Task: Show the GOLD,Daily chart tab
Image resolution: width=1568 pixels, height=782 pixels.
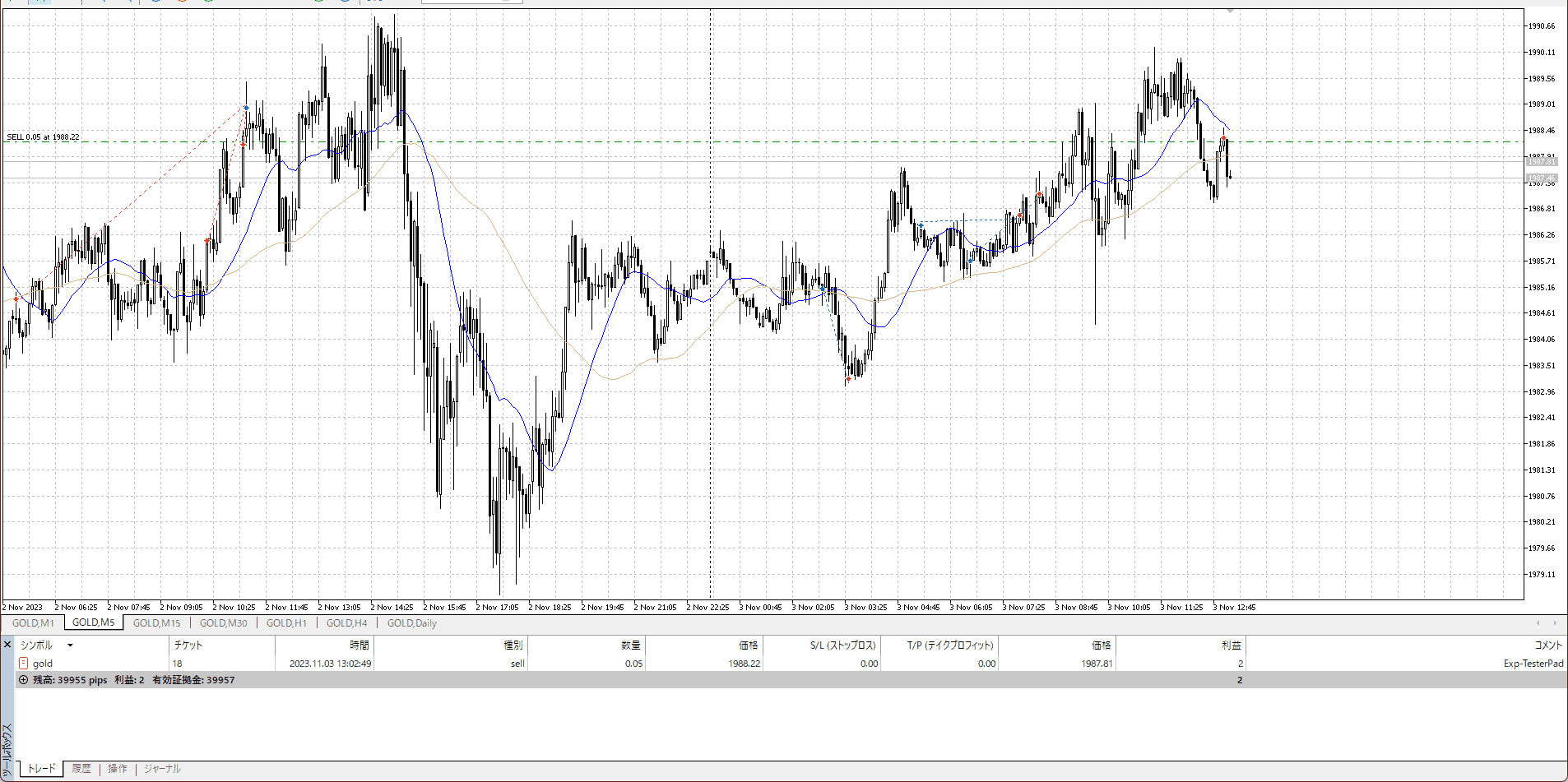Action: pos(411,623)
